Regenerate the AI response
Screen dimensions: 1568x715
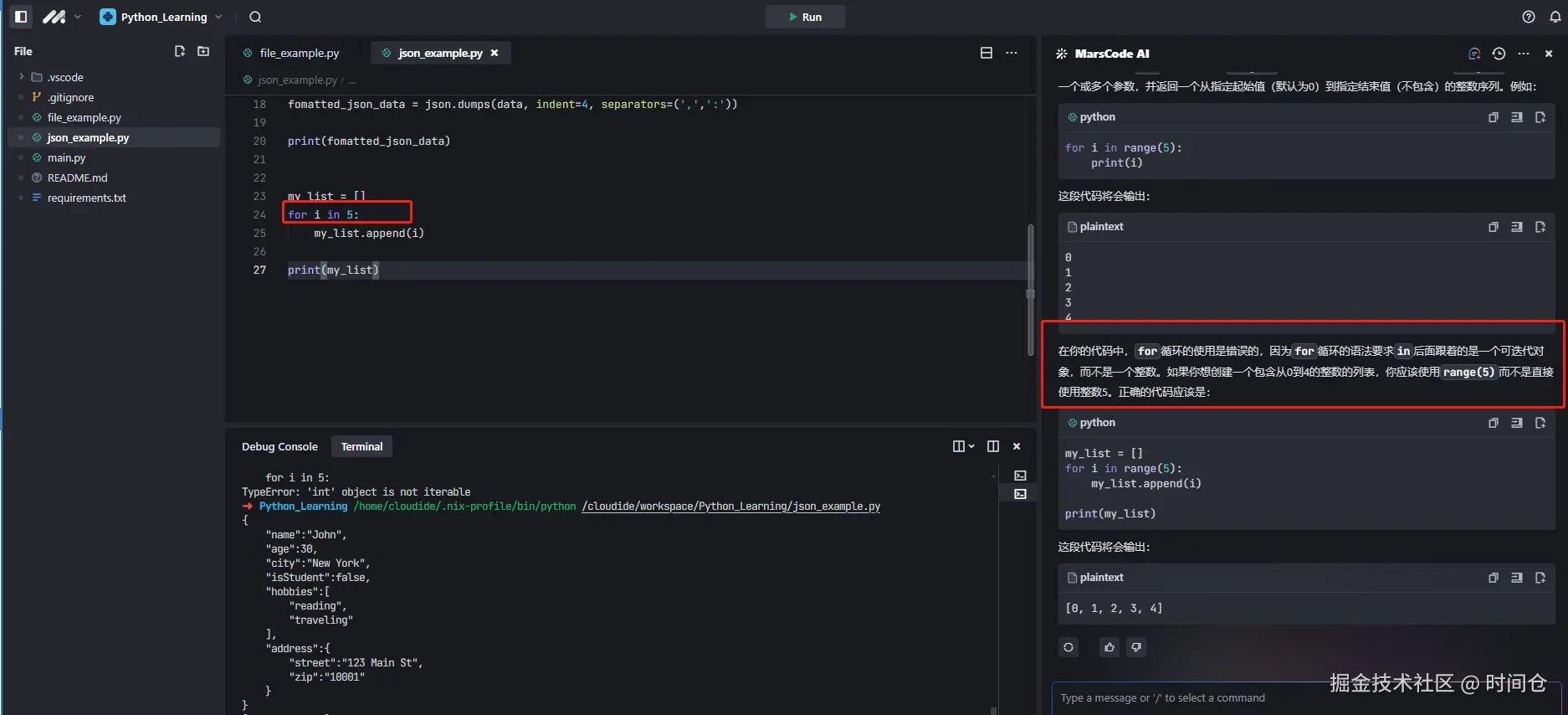pos(1068,647)
